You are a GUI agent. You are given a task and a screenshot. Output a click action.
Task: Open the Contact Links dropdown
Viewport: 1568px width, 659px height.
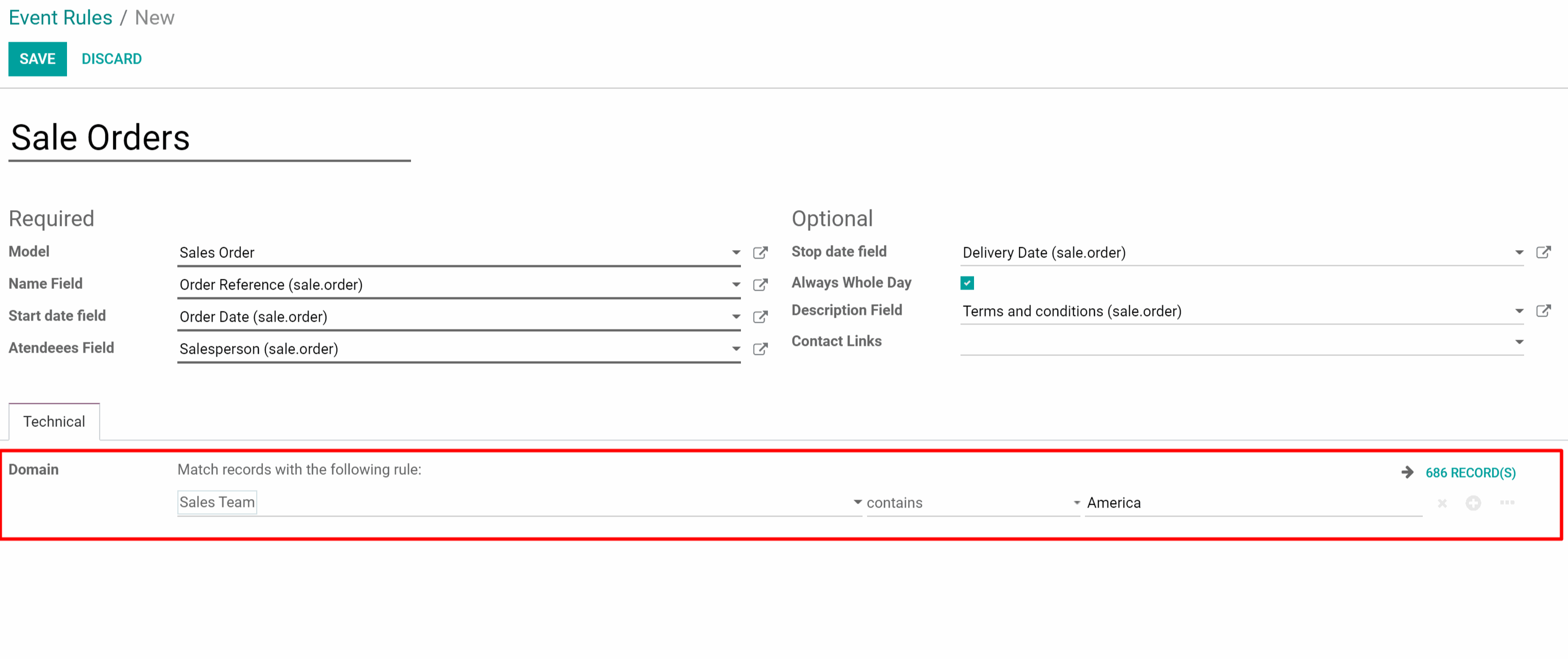pyautogui.click(x=1242, y=342)
